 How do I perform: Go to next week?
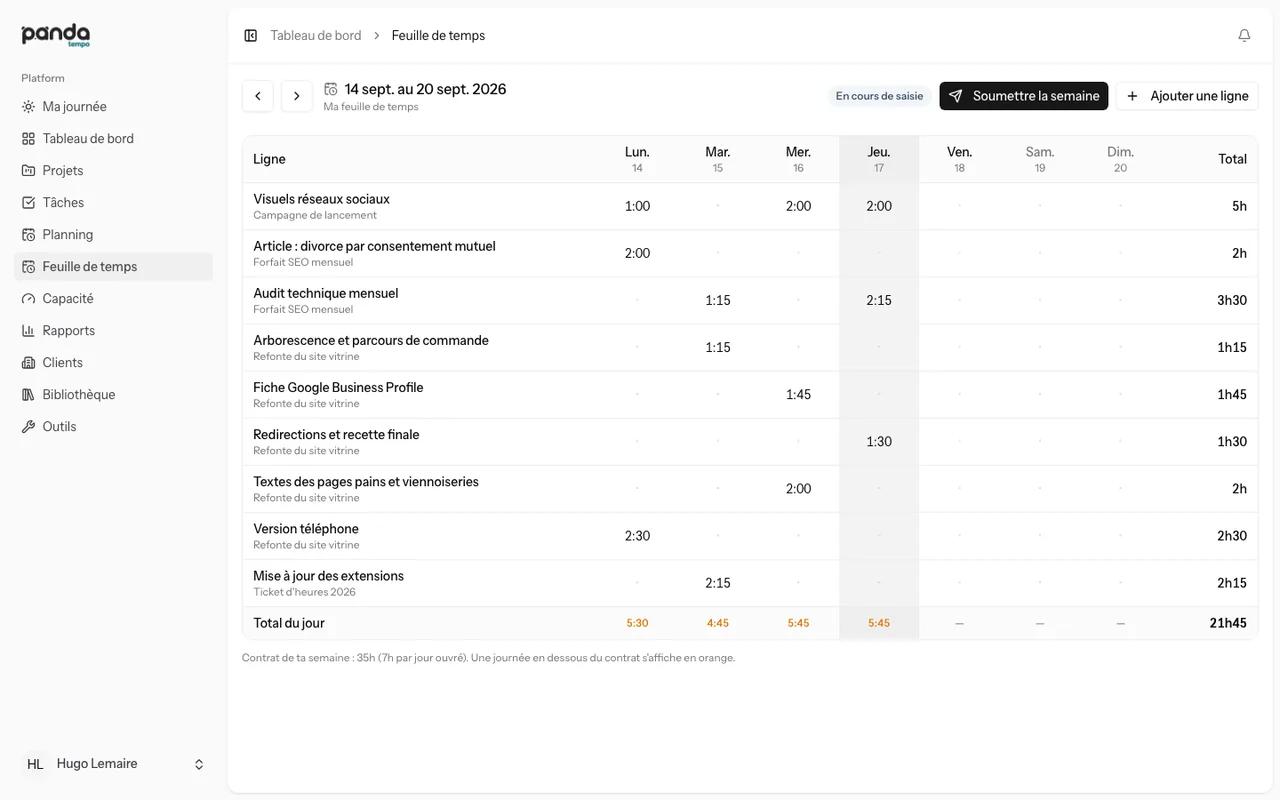coord(297,96)
